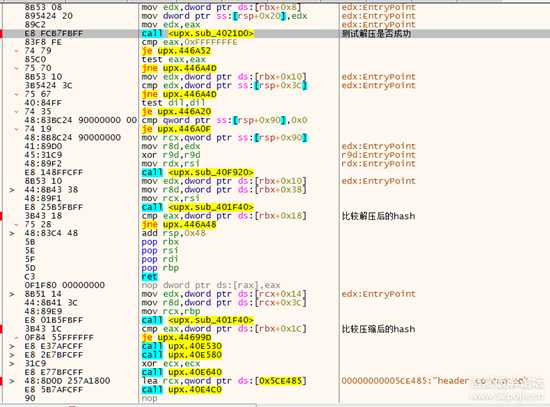Toggle the breakpoint marker next to 3B43 18
Screen dimensions: 550x407
click(x=1, y=216)
